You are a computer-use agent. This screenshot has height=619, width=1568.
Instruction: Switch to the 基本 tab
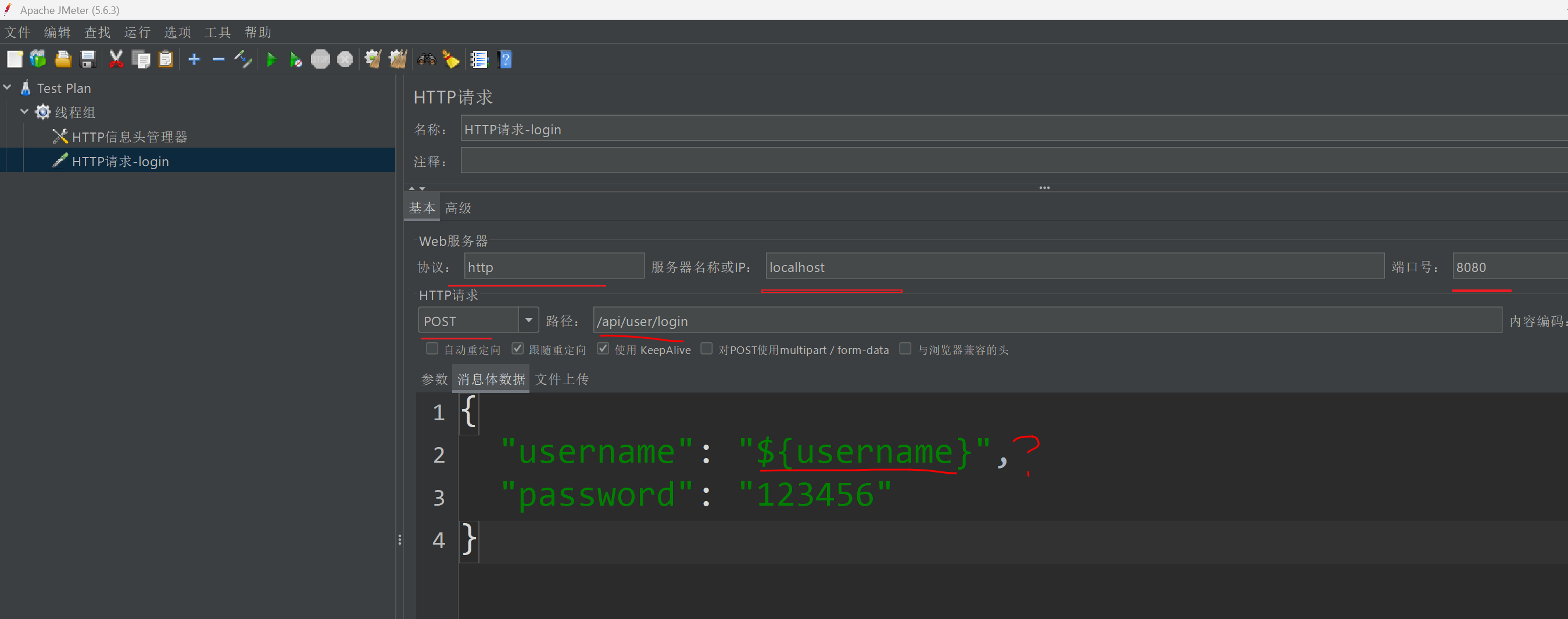pyautogui.click(x=422, y=208)
